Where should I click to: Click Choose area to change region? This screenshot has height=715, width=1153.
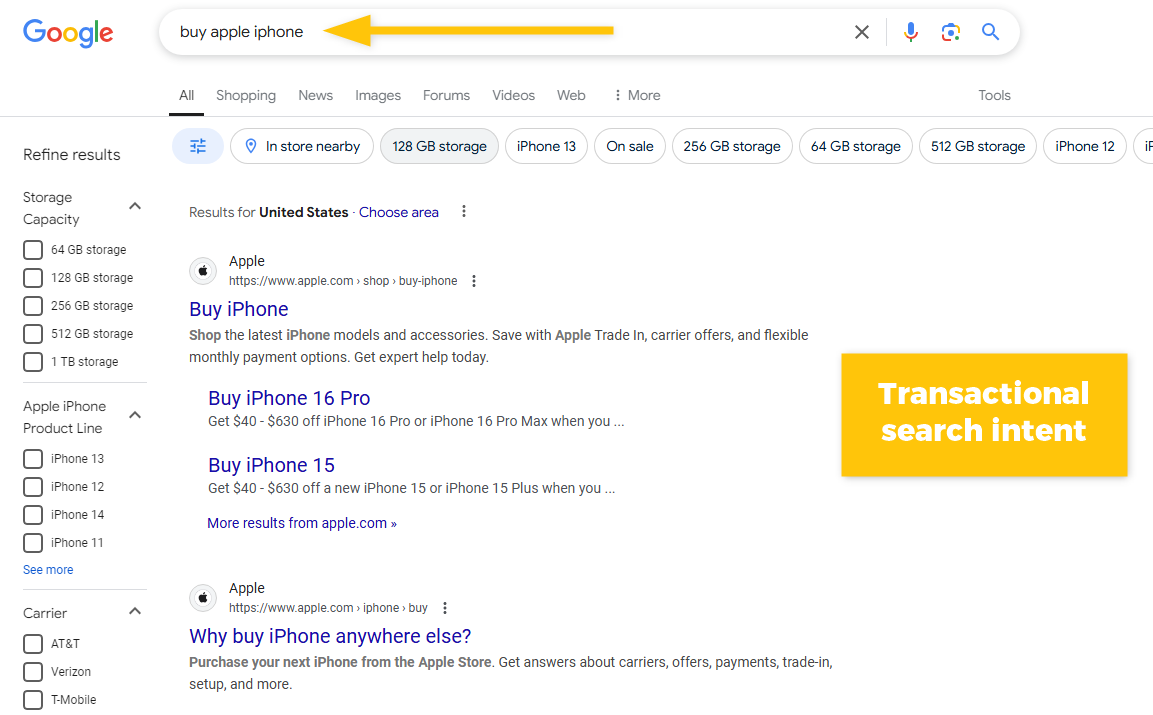click(398, 212)
